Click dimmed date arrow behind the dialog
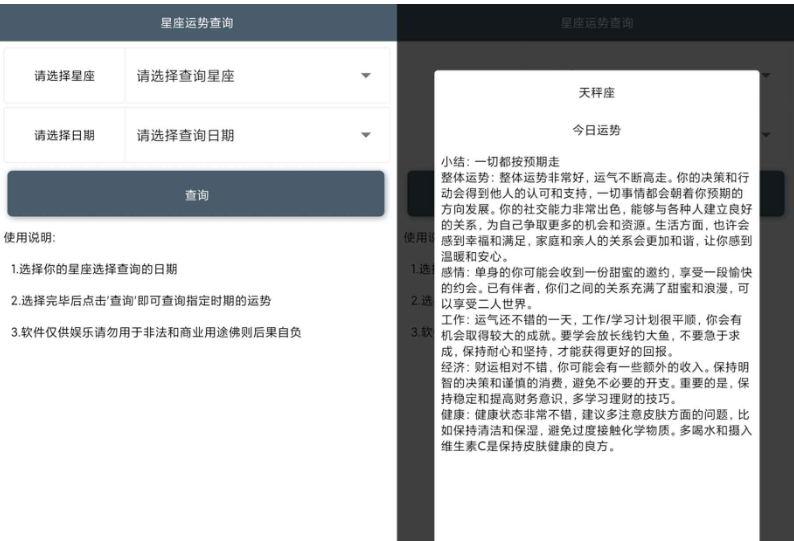Viewport: 794px width, 541px height. pos(766,135)
